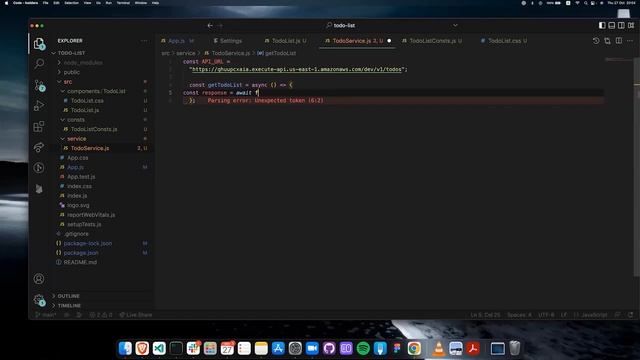Click unsaved dot on TodoService.js tab
640x360 pixels.
click(389, 41)
